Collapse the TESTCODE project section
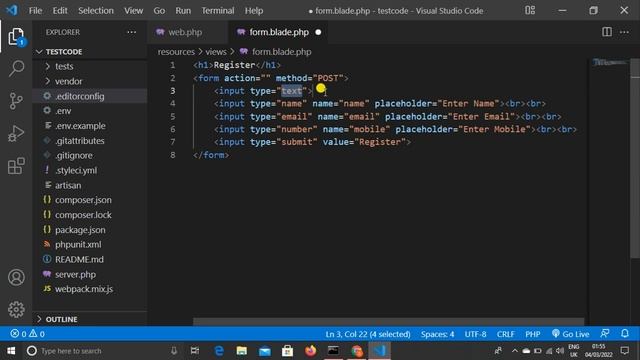 [x=90, y=51]
